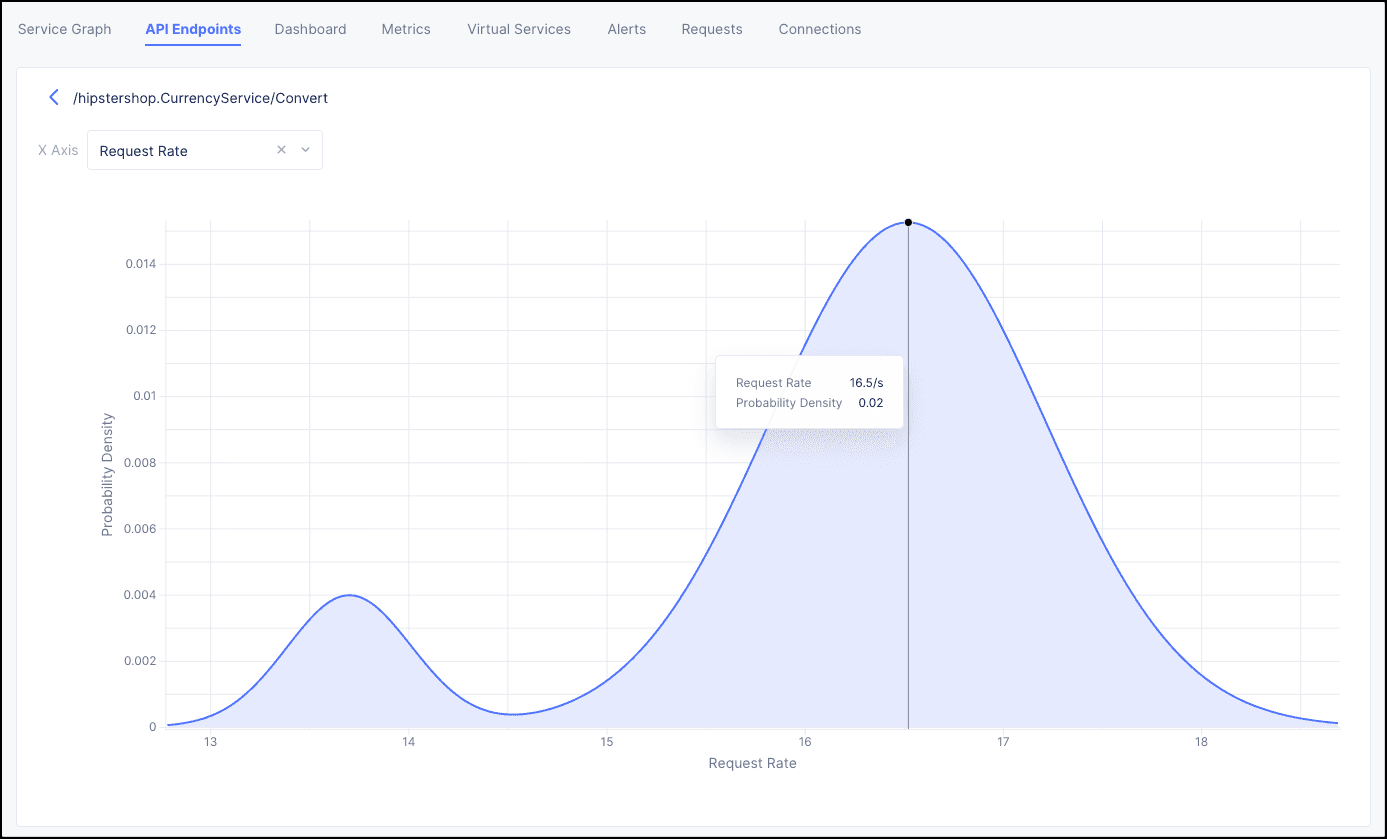
Task: Clear the Request Rate selection with the X
Action: click(x=281, y=150)
